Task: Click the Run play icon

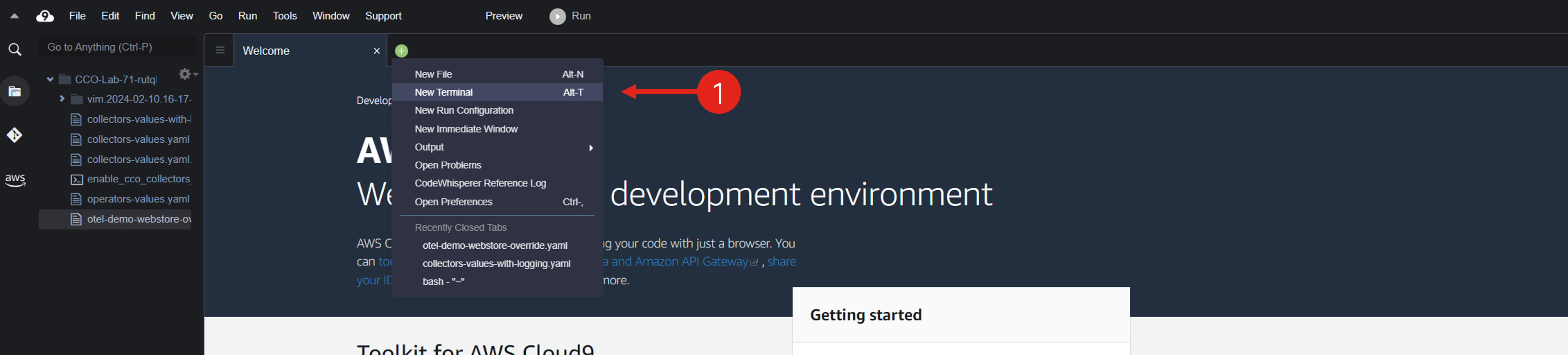Action: point(557,16)
